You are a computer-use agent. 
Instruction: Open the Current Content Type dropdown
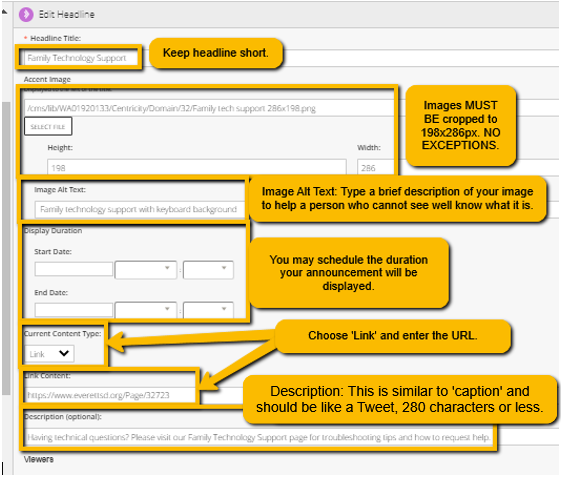click(50, 354)
